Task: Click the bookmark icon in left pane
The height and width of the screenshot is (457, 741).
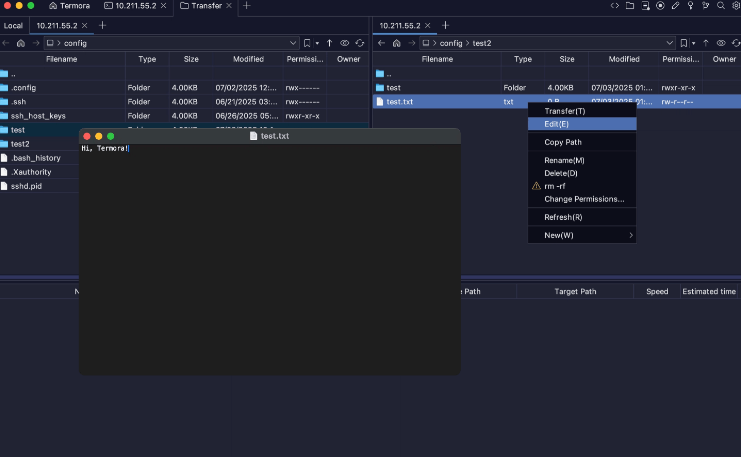Action: (307, 43)
